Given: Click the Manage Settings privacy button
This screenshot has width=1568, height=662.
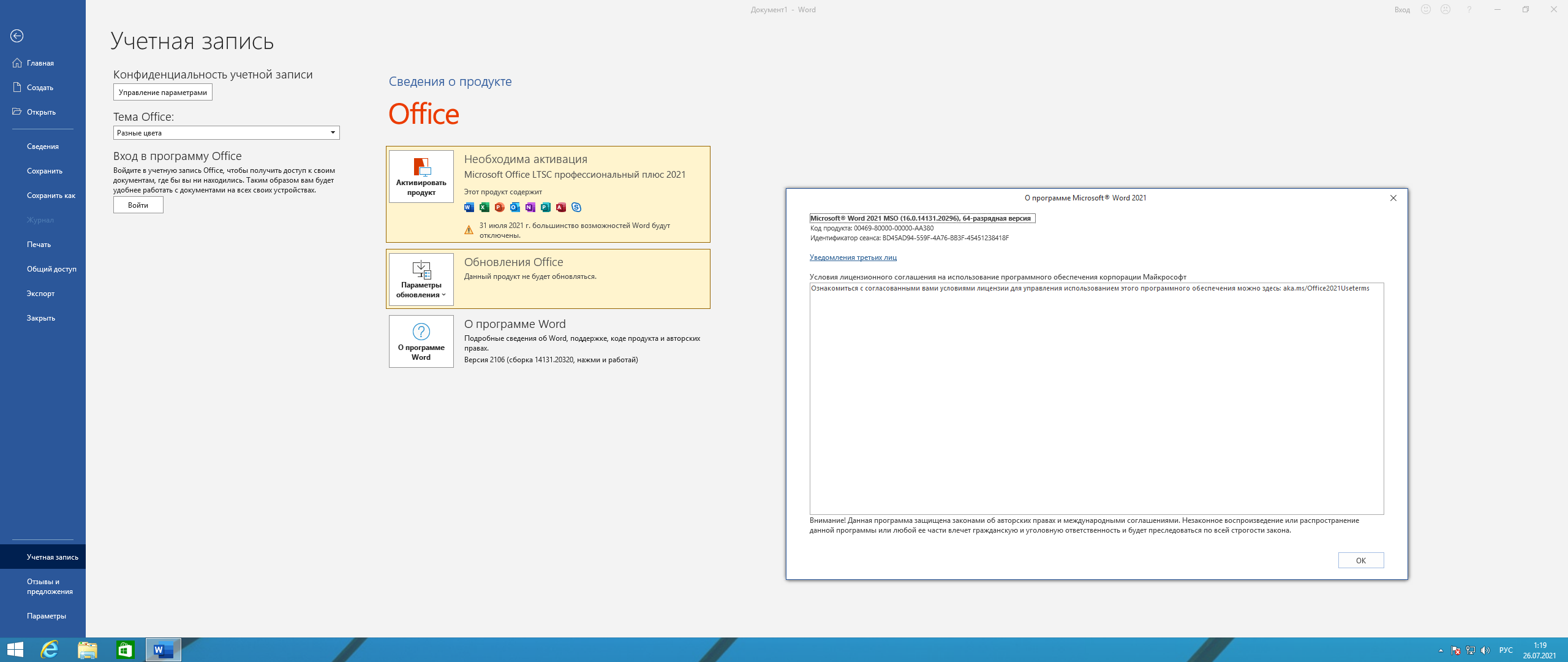Looking at the screenshot, I should point(163,93).
